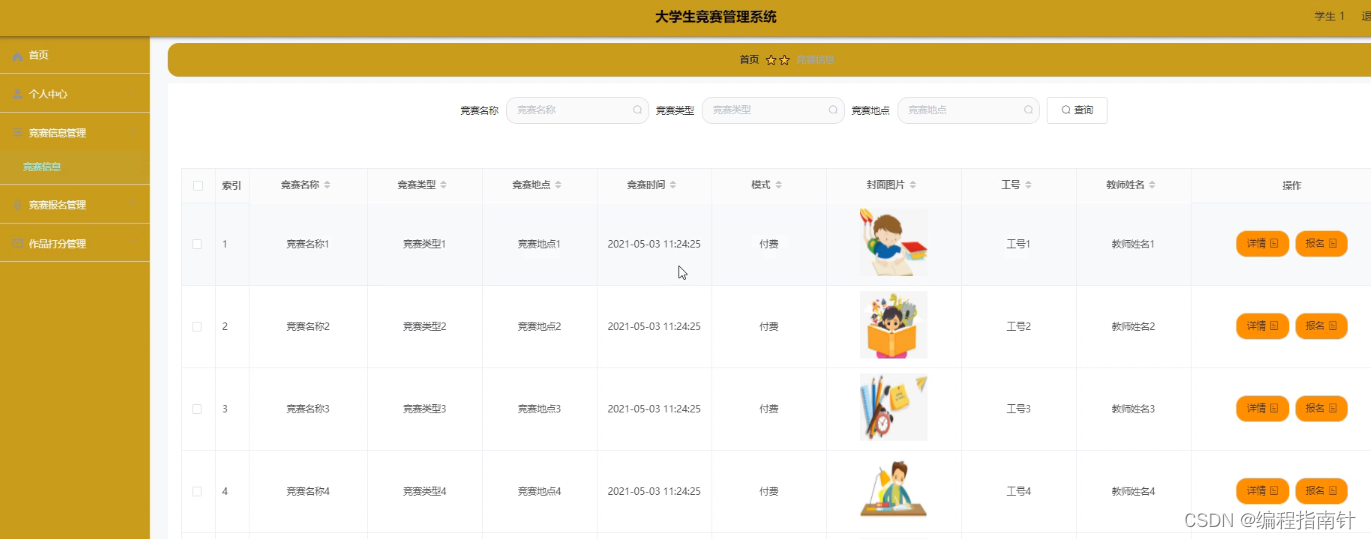Toggle the select-all header checkbox
1371x539 pixels.
pyautogui.click(x=198, y=185)
